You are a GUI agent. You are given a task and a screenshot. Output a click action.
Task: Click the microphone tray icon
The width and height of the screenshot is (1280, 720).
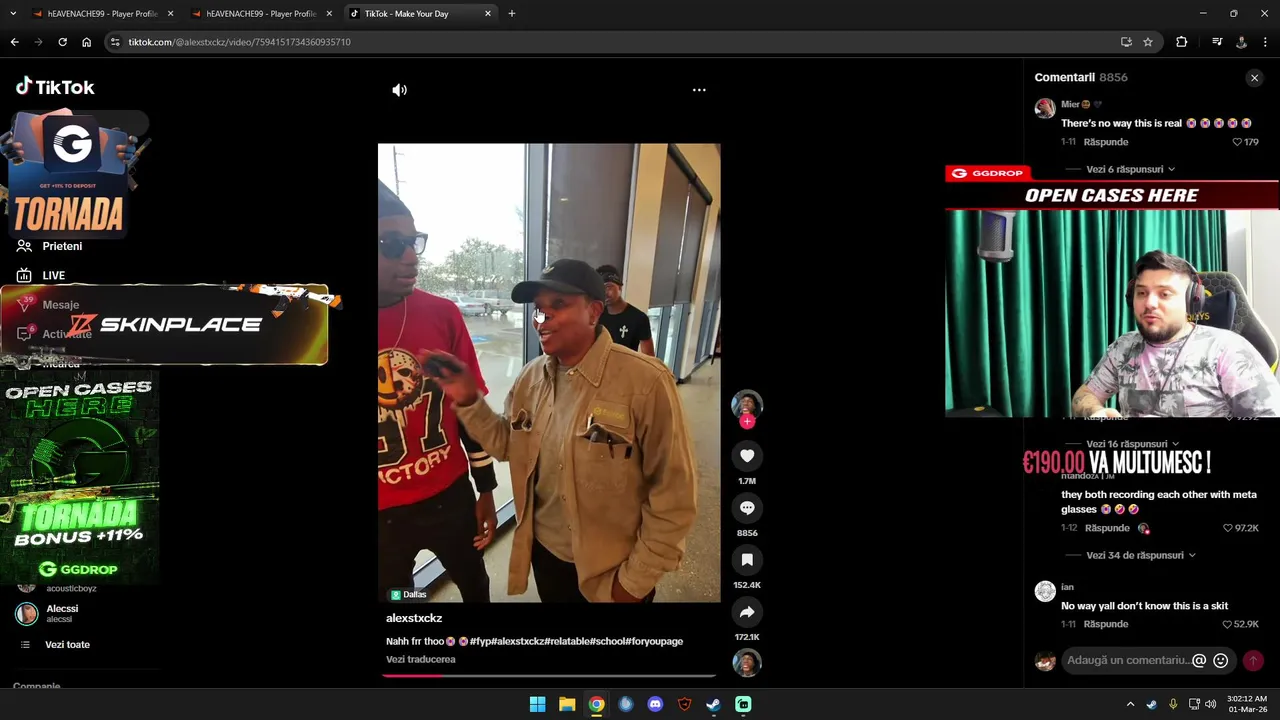[1173, 704]
